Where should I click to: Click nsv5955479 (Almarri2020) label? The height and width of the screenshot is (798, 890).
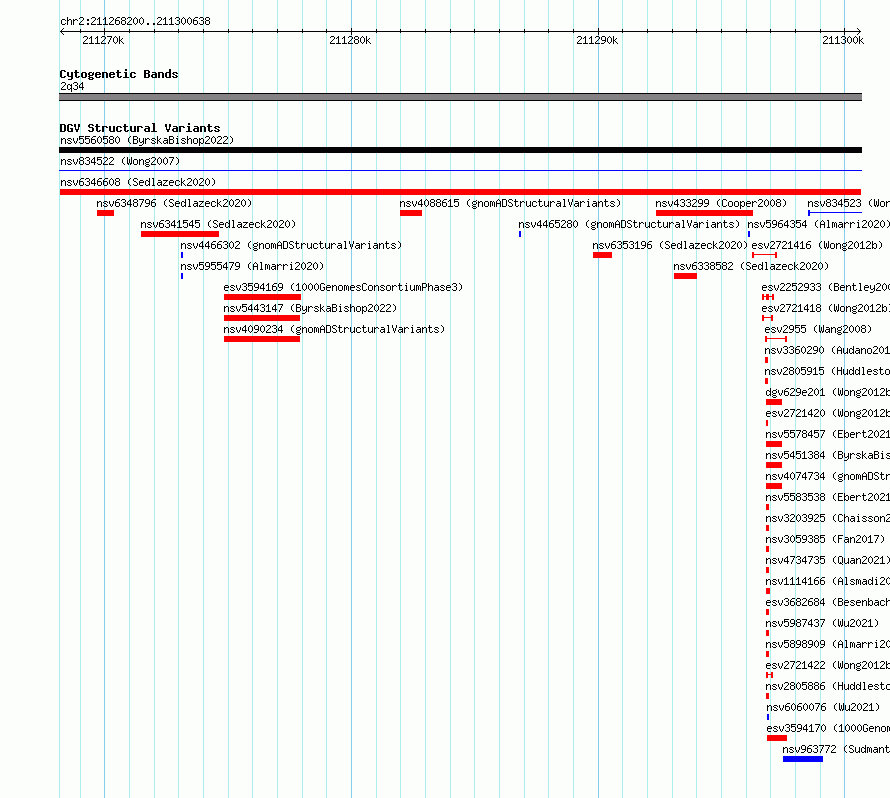(x=252, y=266)
